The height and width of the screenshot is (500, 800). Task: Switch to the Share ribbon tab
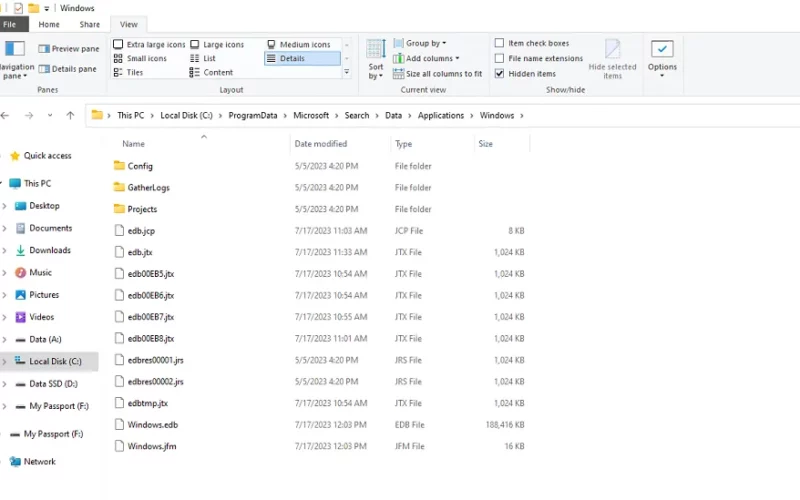(x=90, y=24)
